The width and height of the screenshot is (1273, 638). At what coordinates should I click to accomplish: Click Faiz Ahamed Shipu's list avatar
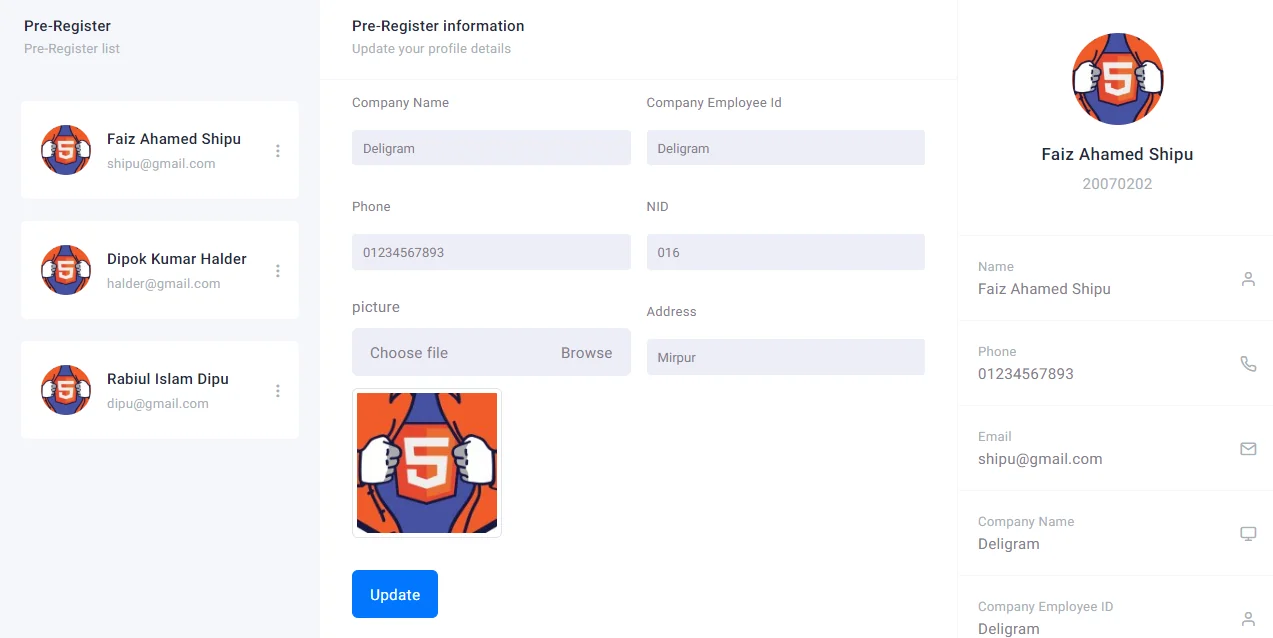click(66, 150)
